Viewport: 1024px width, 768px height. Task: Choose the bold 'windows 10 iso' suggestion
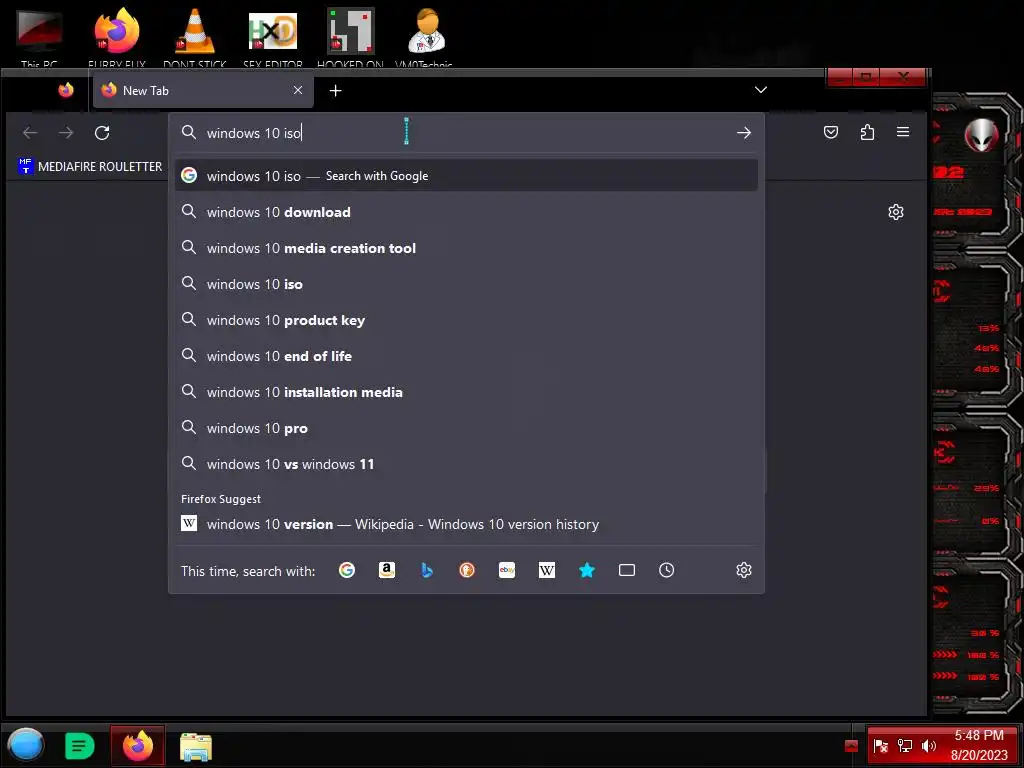466,284
